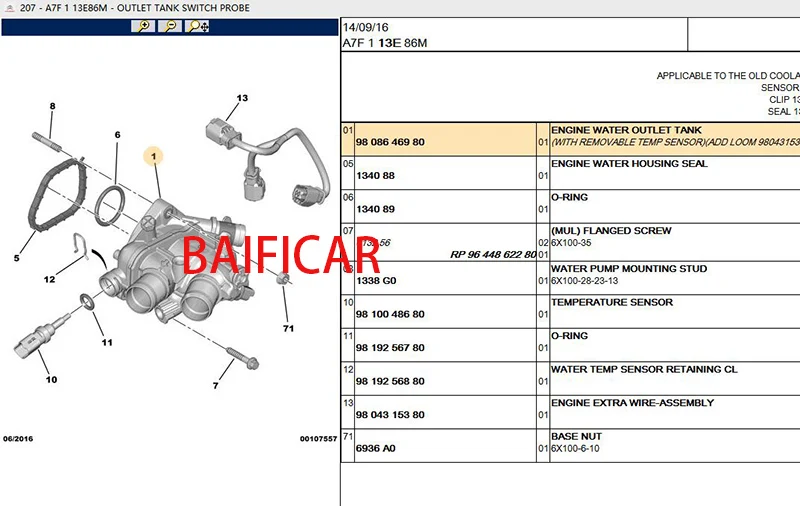Click the reference code A7F 1 13E 86M
The width and height of the screenshot is (800, 506).
[x=385, y=43]
